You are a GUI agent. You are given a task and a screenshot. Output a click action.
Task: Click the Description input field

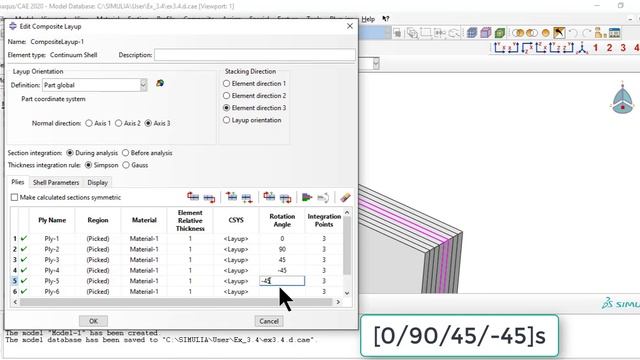coord(255,55)
